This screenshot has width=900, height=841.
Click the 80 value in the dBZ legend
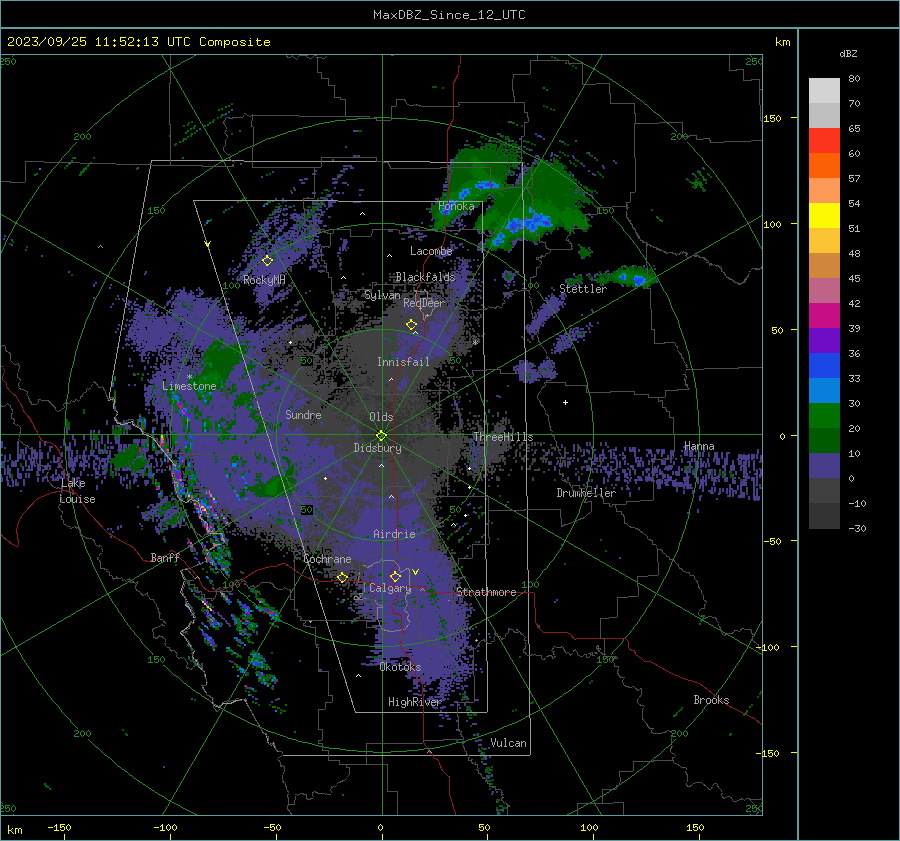click(x=854, y=79)
